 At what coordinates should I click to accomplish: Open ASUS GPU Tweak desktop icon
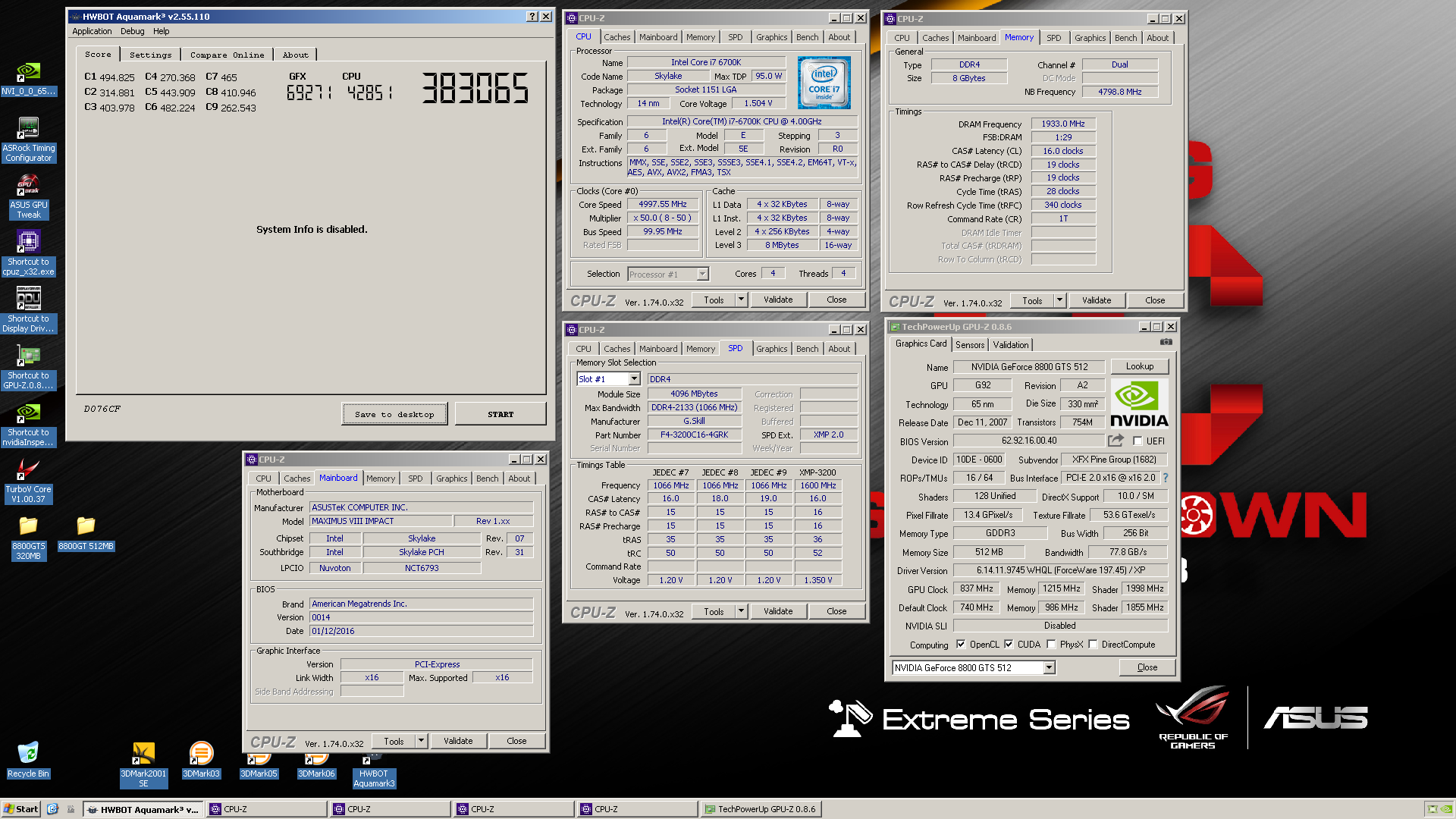tap(28, 196)
